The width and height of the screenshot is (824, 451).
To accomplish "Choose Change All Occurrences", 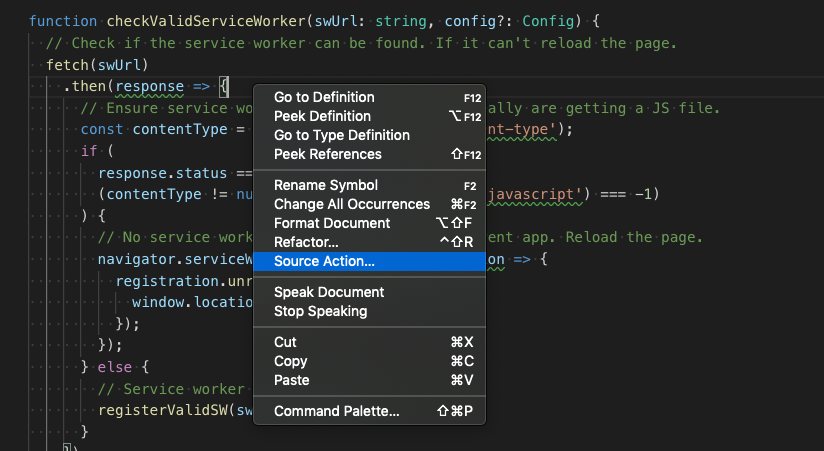I will click(x=351, y=204).
